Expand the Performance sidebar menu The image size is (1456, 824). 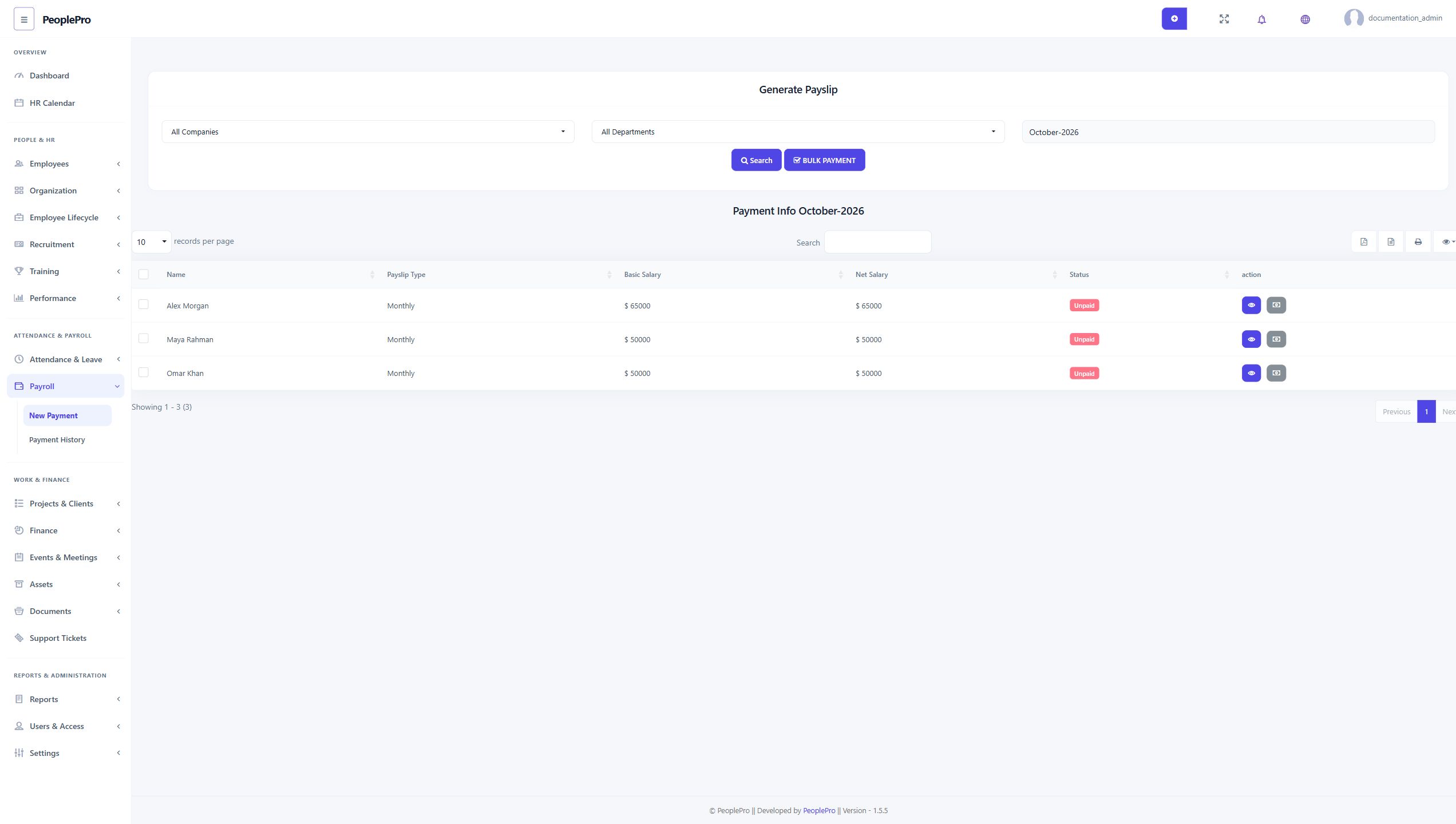pos(66,298)
